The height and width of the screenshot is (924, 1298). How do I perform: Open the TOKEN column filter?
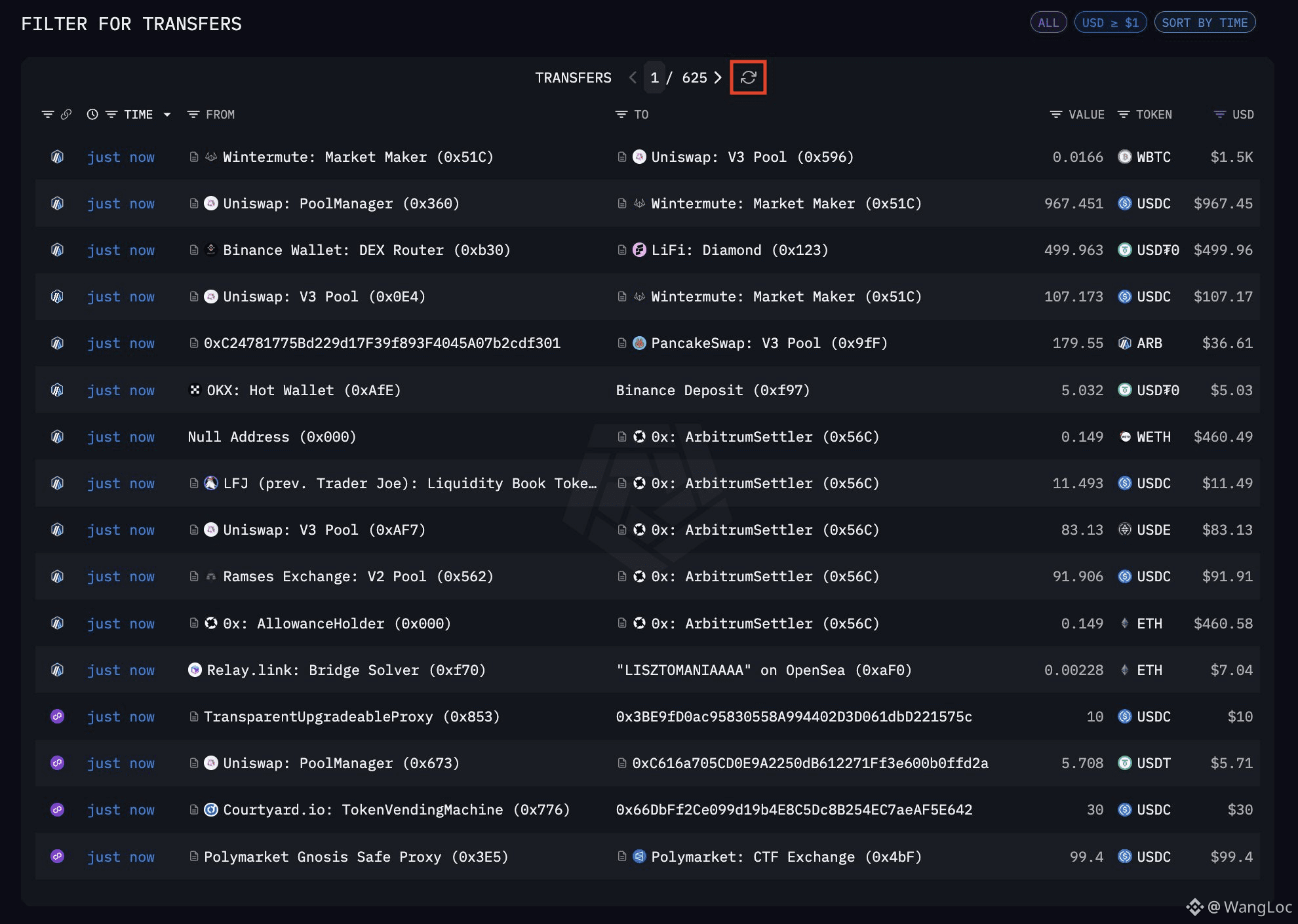(x=1123, y=115)
